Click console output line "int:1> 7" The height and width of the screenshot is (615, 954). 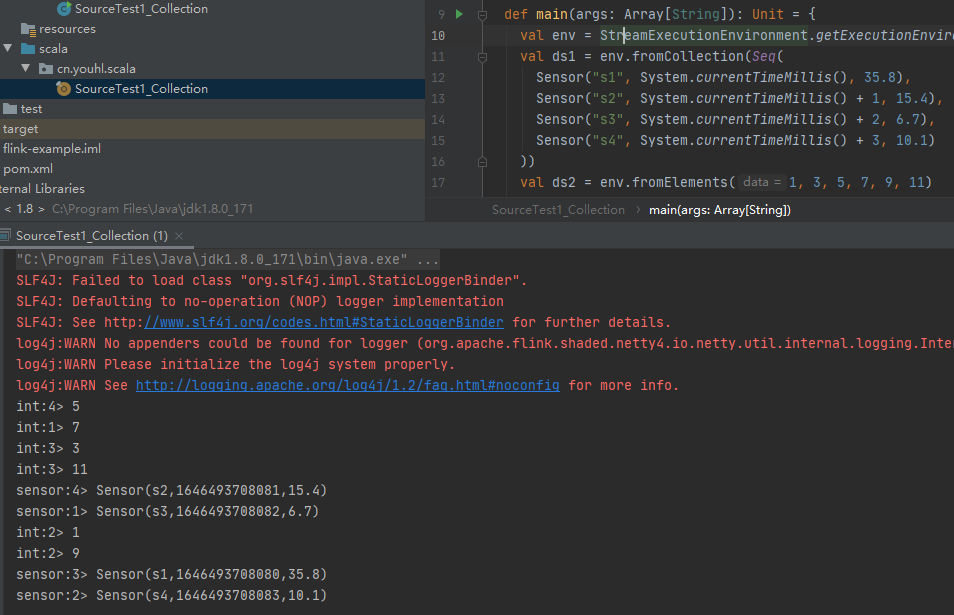click(48, 428)
